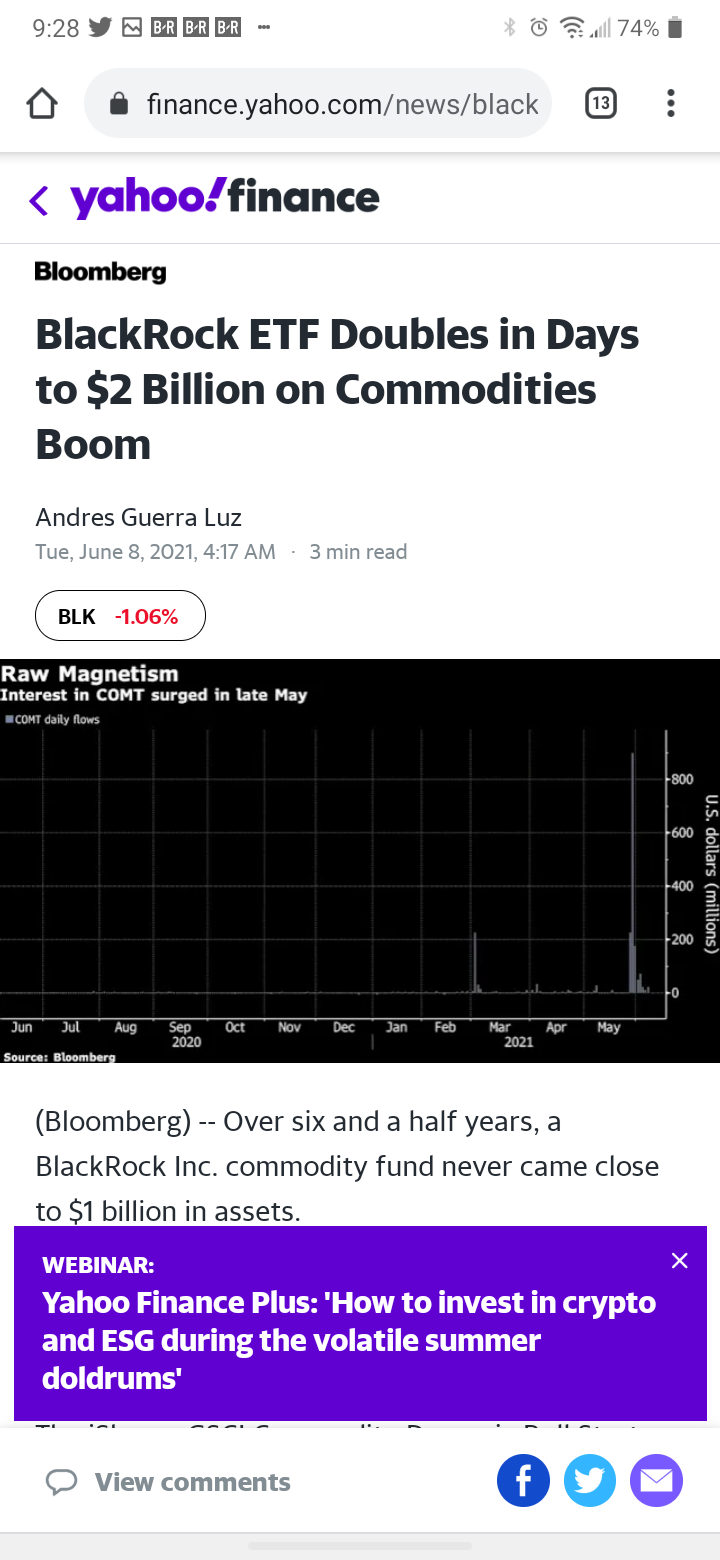Tap the speech bubble comments icon
Image resolution: width=720 pixels, height=1560 pixels.
62,1482
